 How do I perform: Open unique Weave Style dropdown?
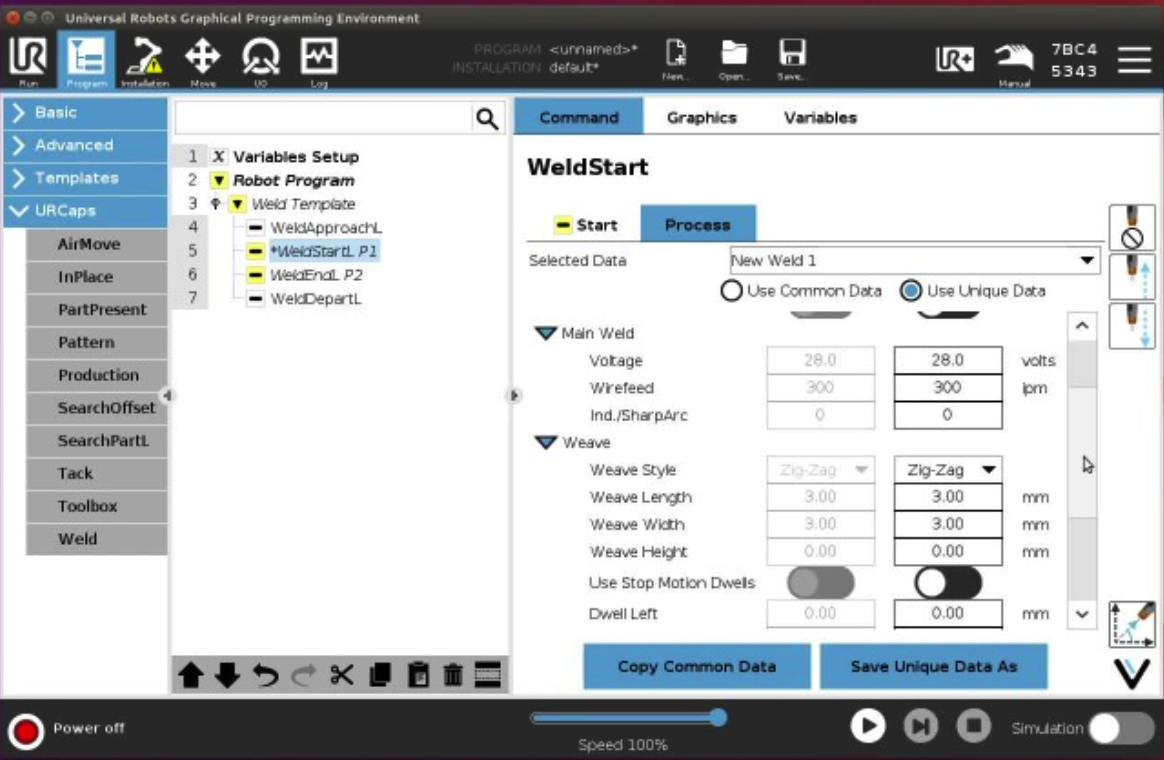click(x=948, y=470)
